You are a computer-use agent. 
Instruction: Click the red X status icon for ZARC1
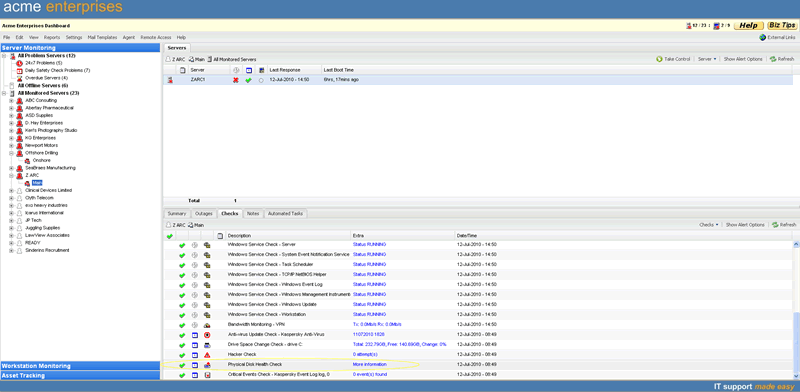pyautogui.click(x=236, y=80)
